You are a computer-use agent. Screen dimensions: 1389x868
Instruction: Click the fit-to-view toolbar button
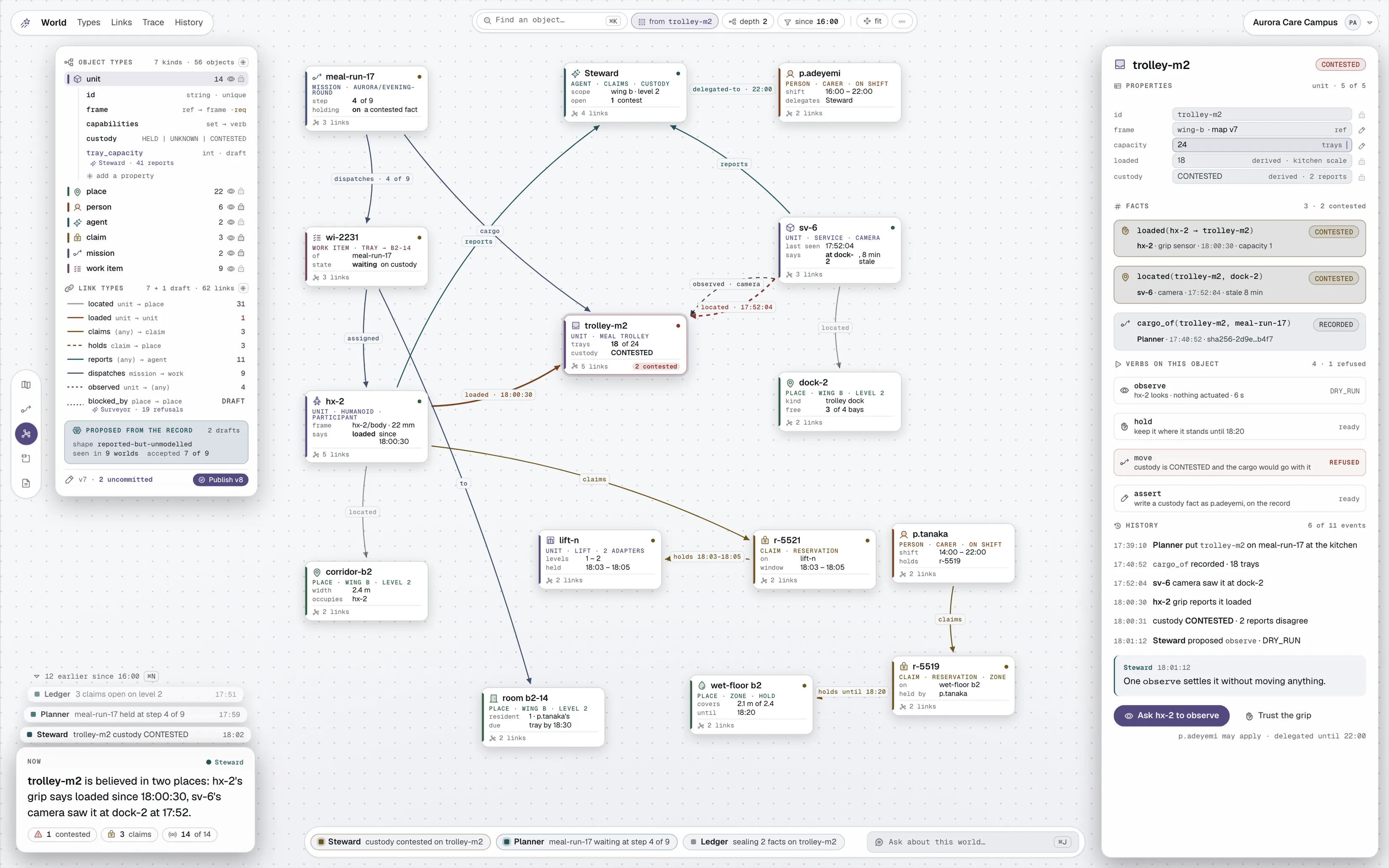(x=873, y=21)
